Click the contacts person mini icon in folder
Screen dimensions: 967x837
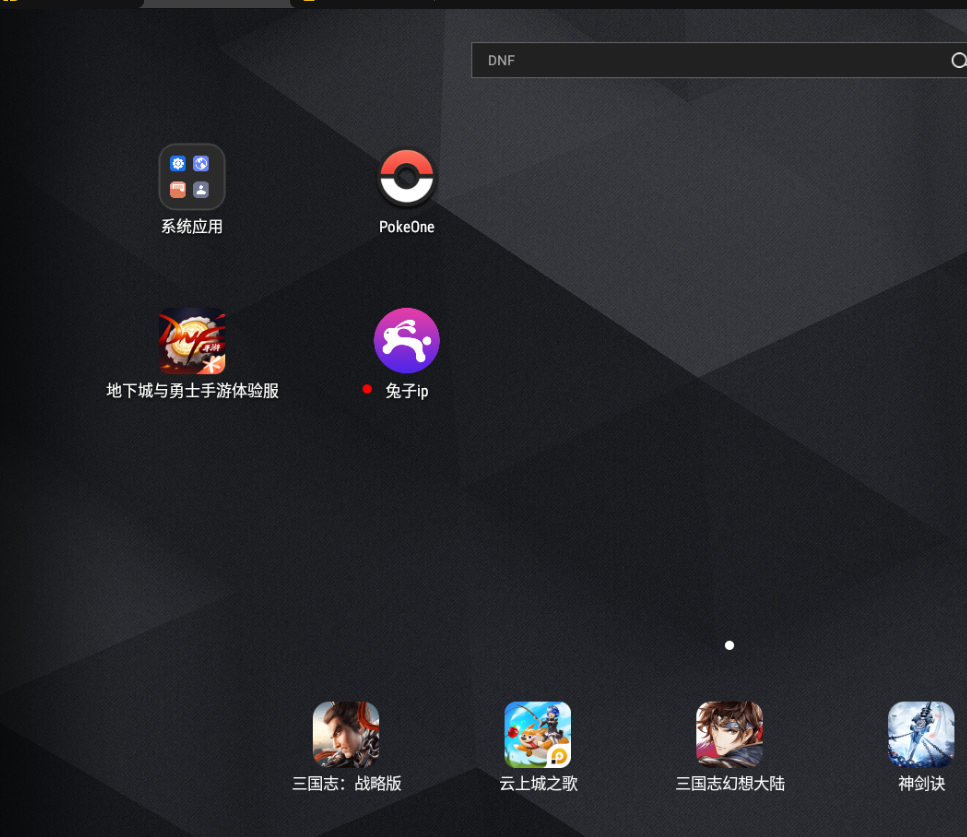201,189
